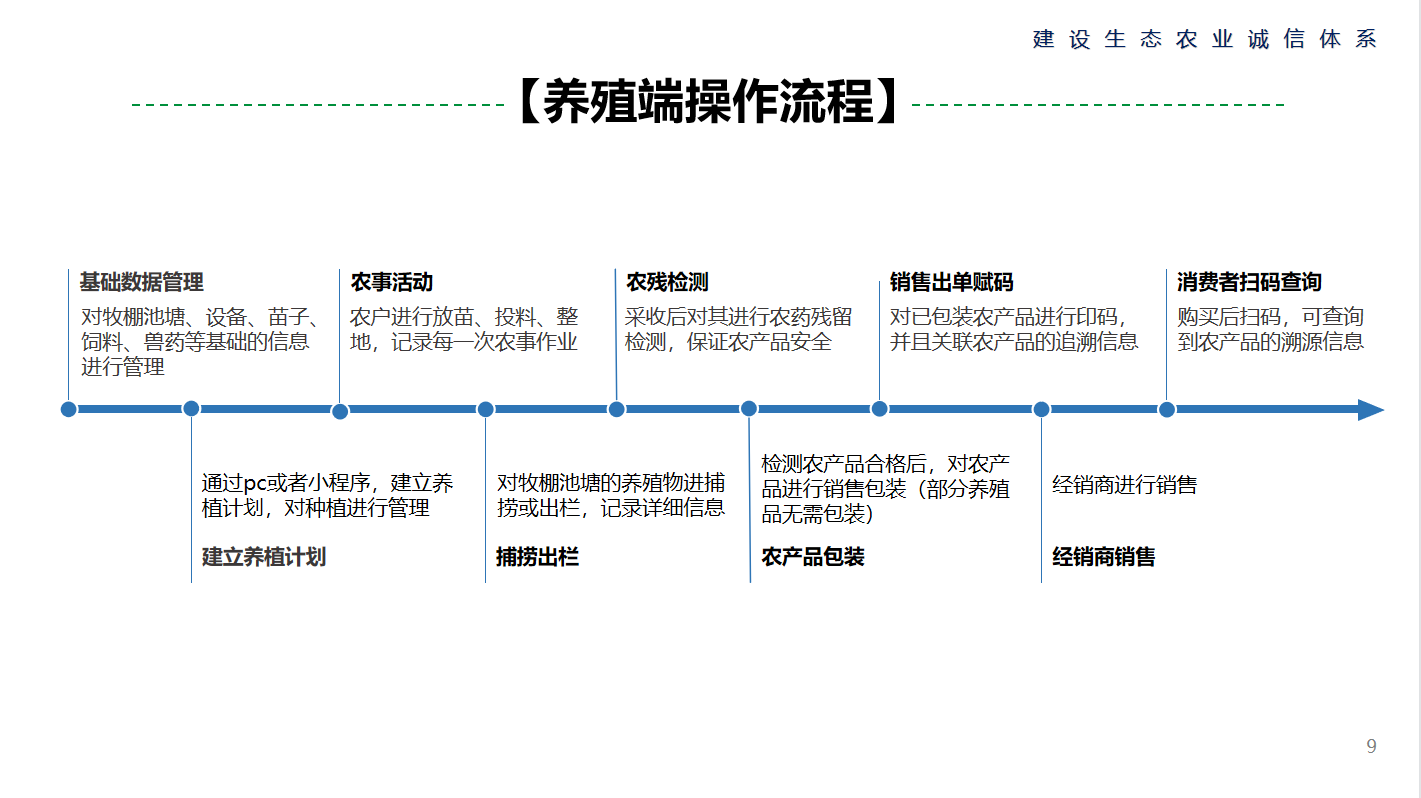1421x798 pixels.
Task: Click the text 经销商进行销售
Action: (x=1125, y=486)
